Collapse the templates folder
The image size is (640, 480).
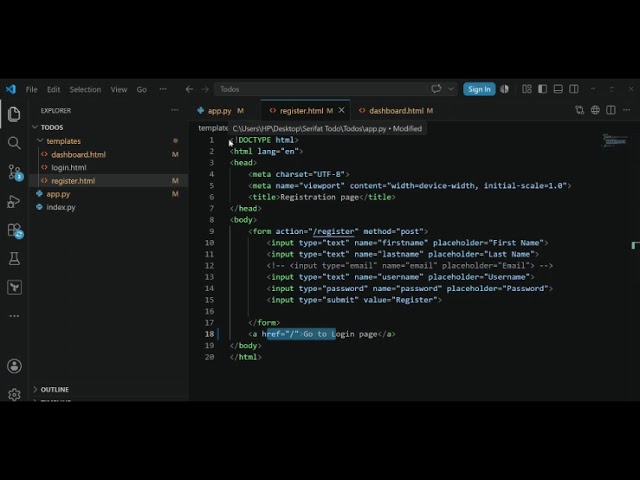click(40, 141)
